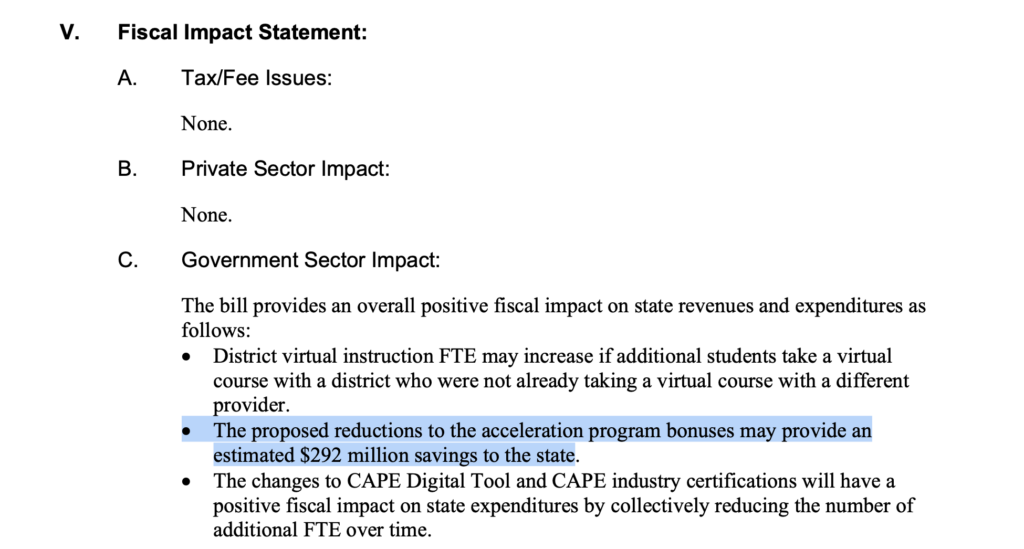Click the sentence beginning "The bill provides"

[x=553, y=307]
